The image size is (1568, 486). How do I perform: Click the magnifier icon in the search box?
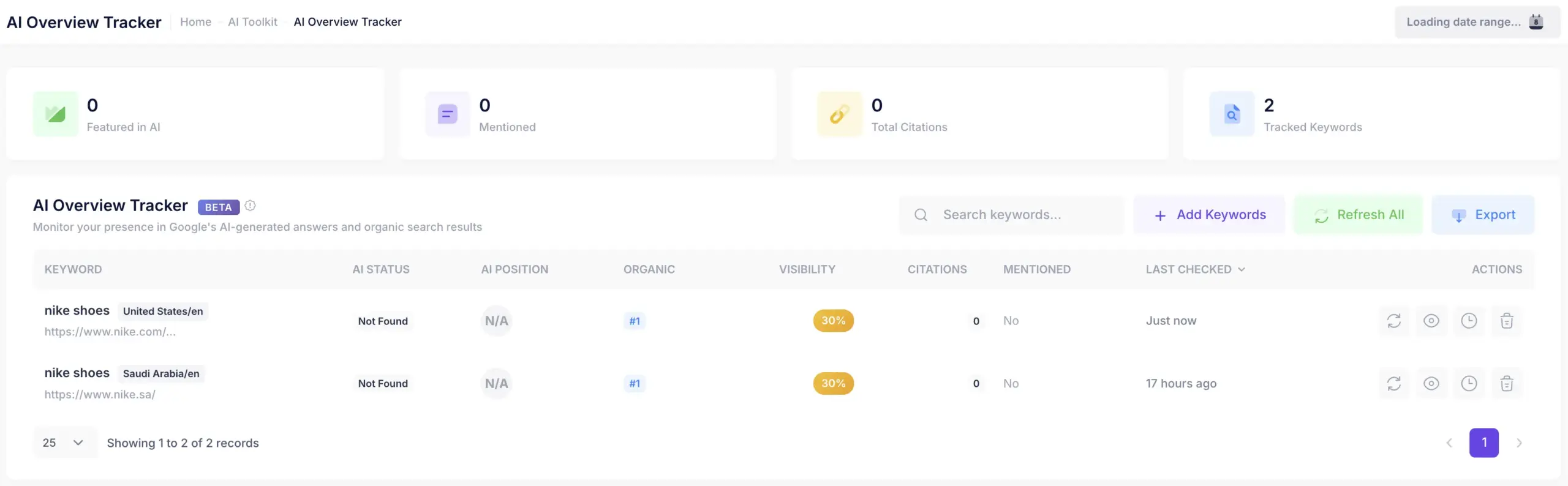[x=921, y=215]
